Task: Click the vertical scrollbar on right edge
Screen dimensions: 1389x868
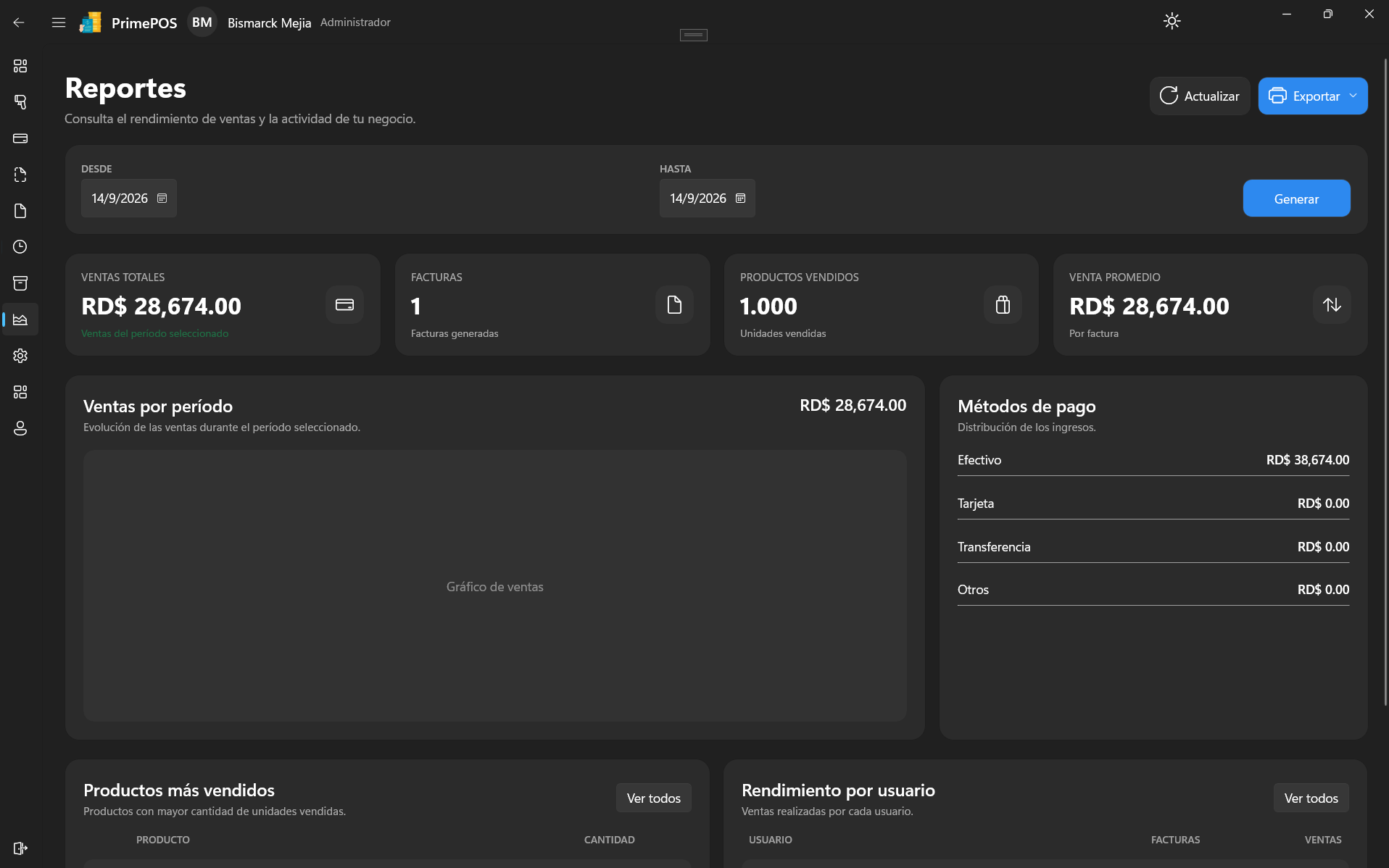Action: coord(1385,381)
